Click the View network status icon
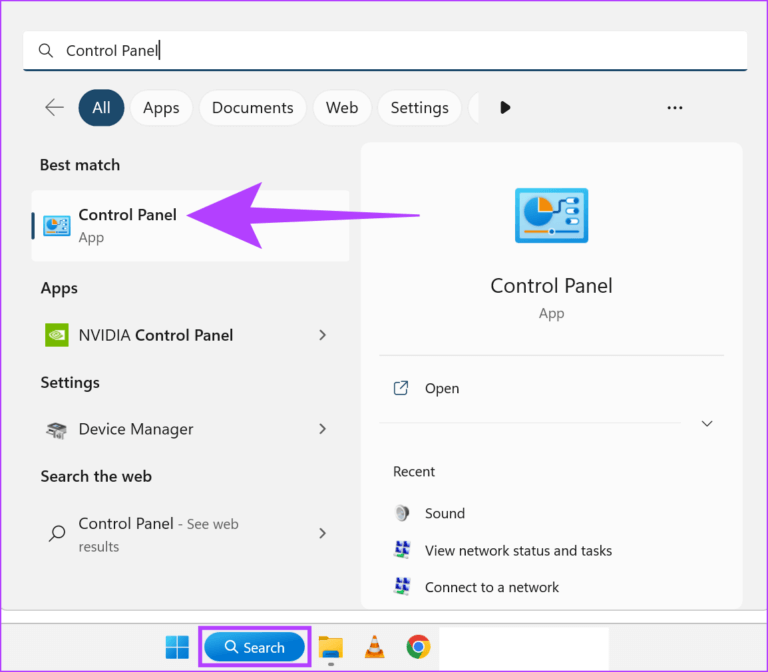Viewport: 768px width, 672px height. [402, 550]
